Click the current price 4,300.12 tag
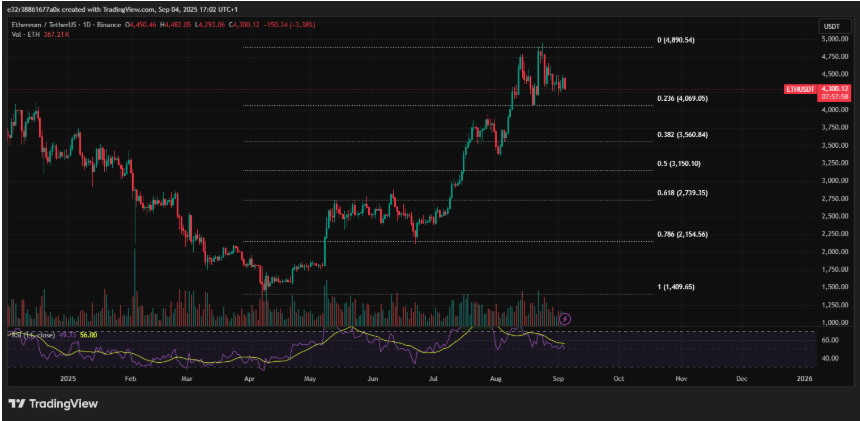Screen dimensions: 860x421 point(834,88)
